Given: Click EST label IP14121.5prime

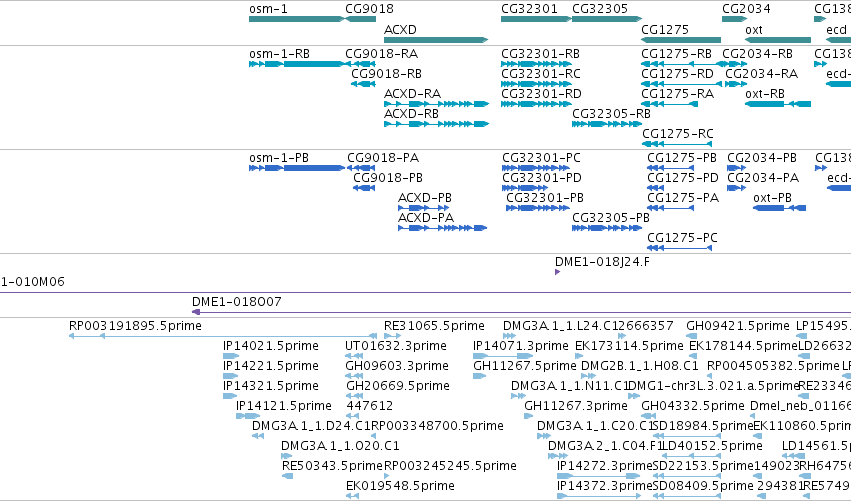Looking at the screenshot, I should tap(284, 406).
